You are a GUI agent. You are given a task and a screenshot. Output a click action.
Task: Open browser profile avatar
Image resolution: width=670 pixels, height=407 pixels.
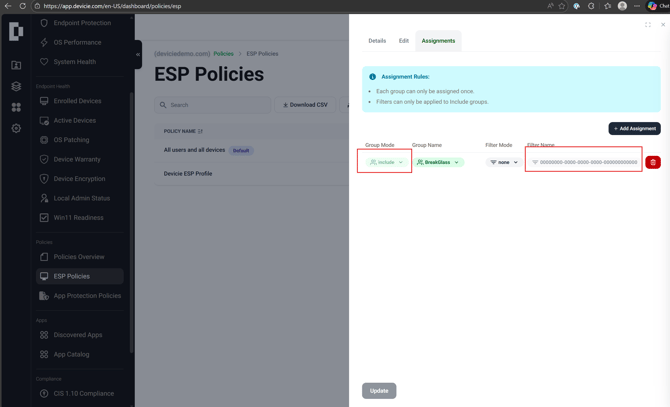click(623, 6)
